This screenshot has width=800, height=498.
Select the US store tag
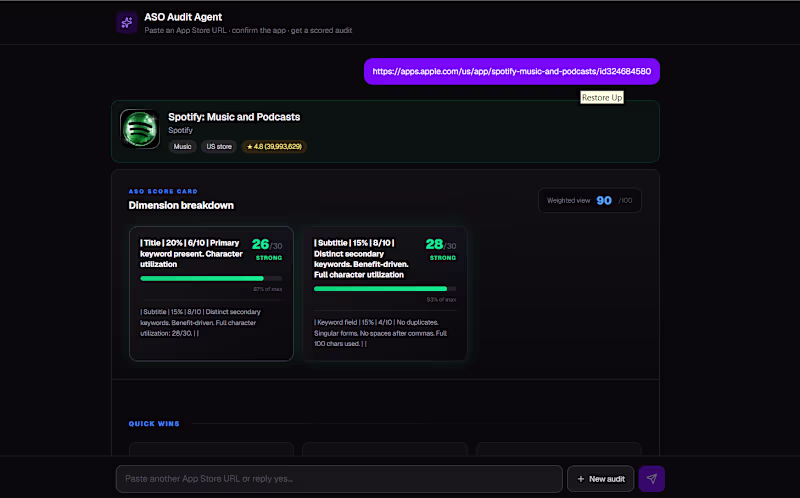pyautogui.click(x=219, y=146)
